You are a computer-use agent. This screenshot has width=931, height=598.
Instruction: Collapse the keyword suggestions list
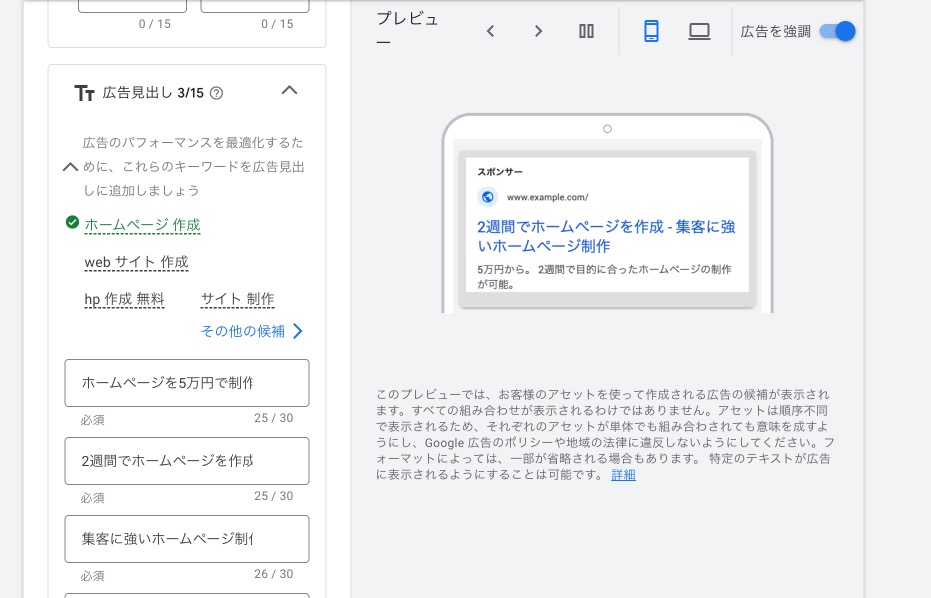click(x=70, y=167)
